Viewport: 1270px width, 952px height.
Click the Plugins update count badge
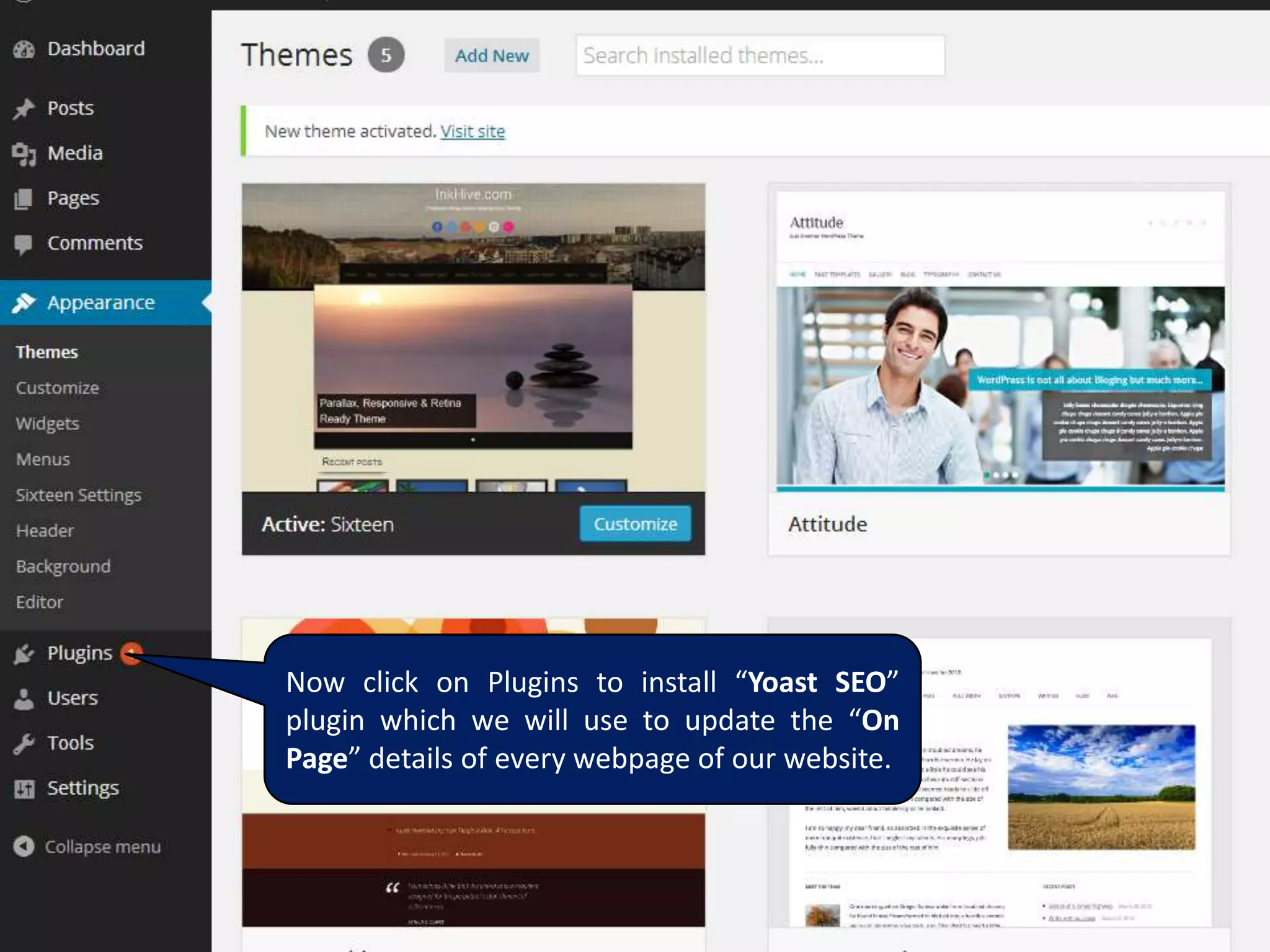coord(131,653)
